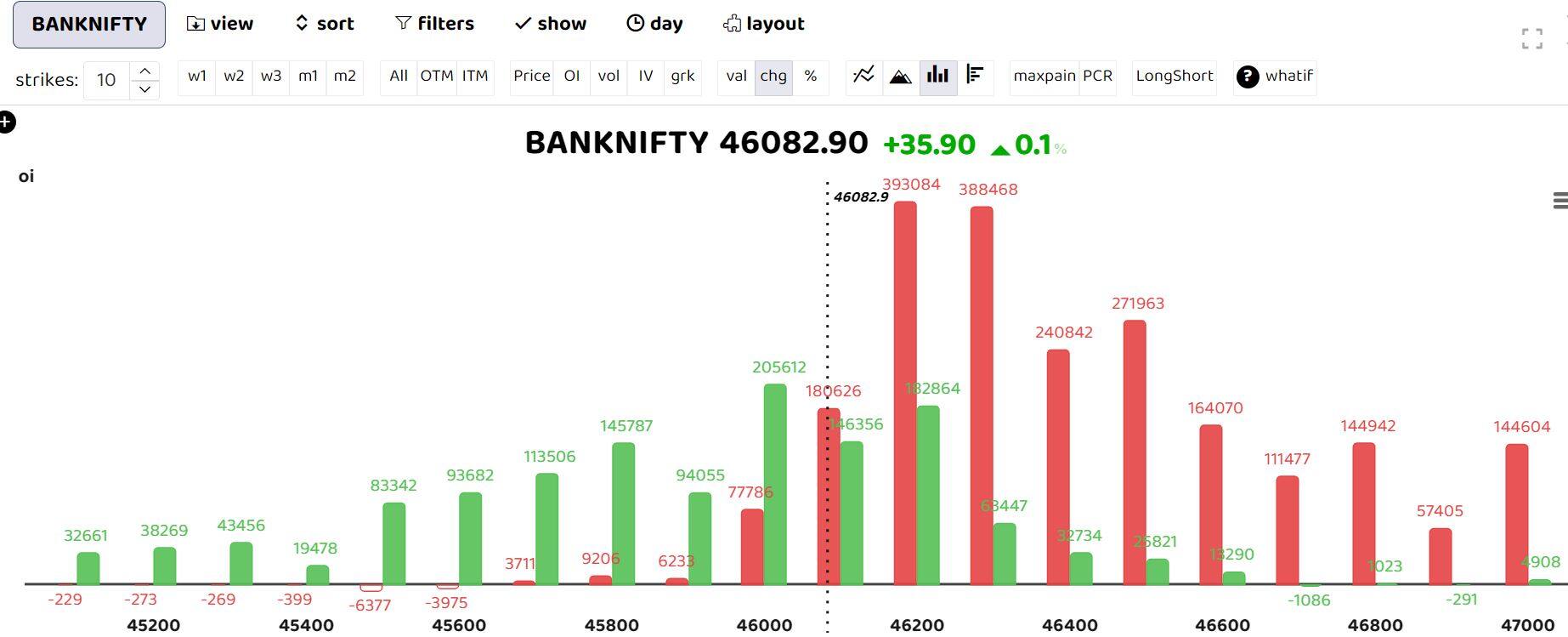Click the green 205612 put bar
Screen dimensions: 1568x637
tap(775, 485)
